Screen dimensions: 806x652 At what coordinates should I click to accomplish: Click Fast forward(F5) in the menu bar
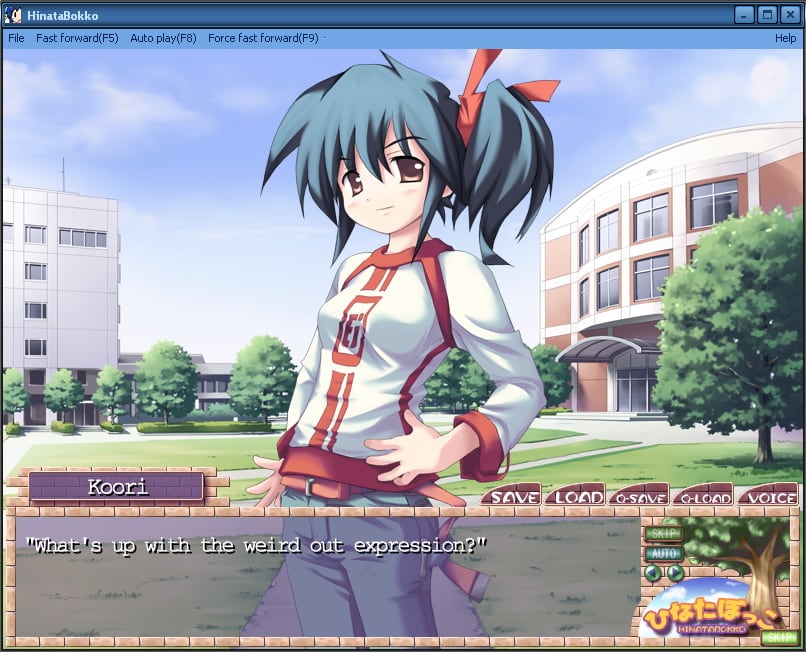tap(77, 38)
